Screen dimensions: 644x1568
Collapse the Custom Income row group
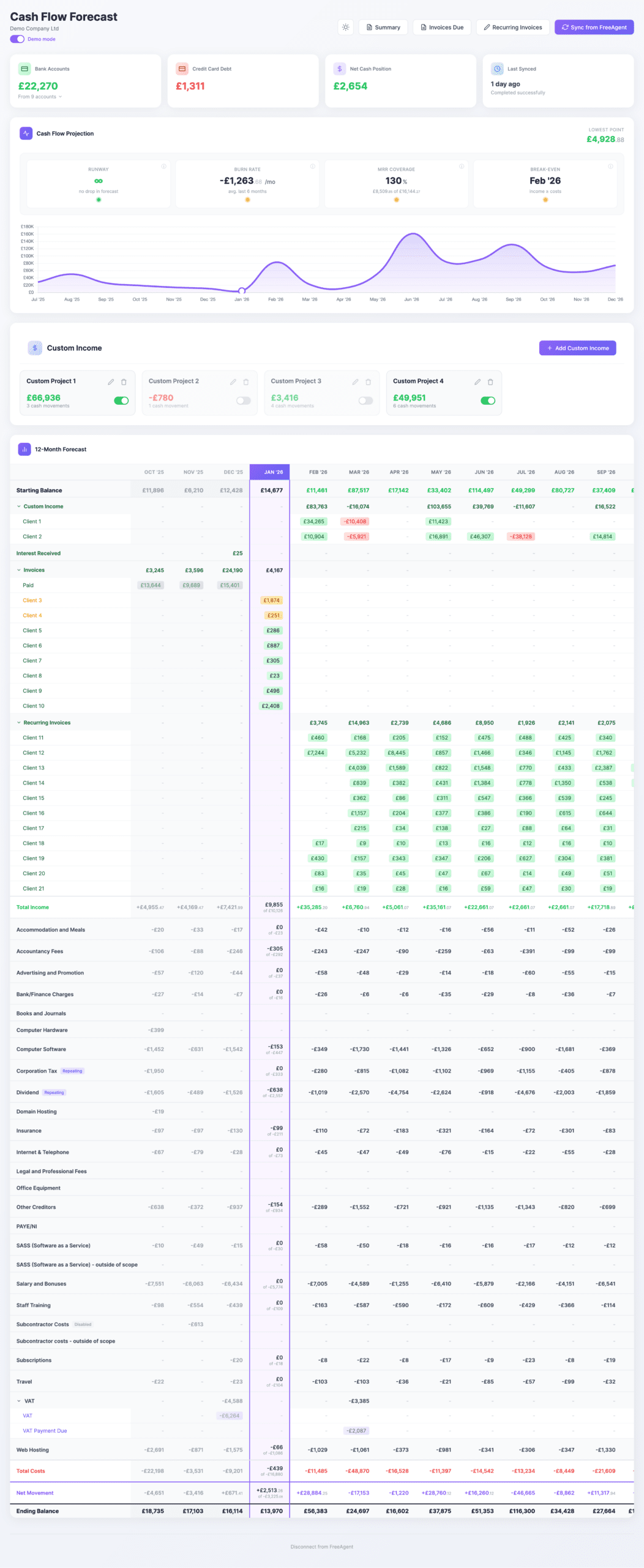19,507
